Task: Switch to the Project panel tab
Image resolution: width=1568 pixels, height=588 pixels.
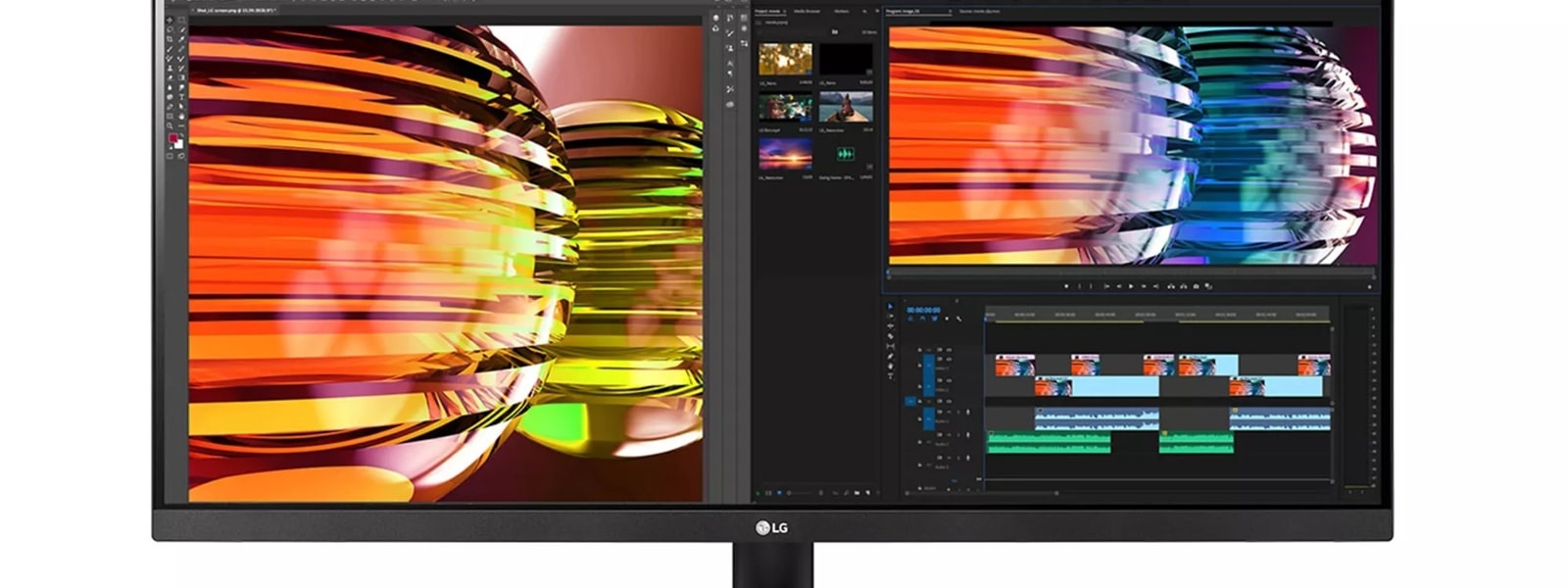Action: point(769,11)
